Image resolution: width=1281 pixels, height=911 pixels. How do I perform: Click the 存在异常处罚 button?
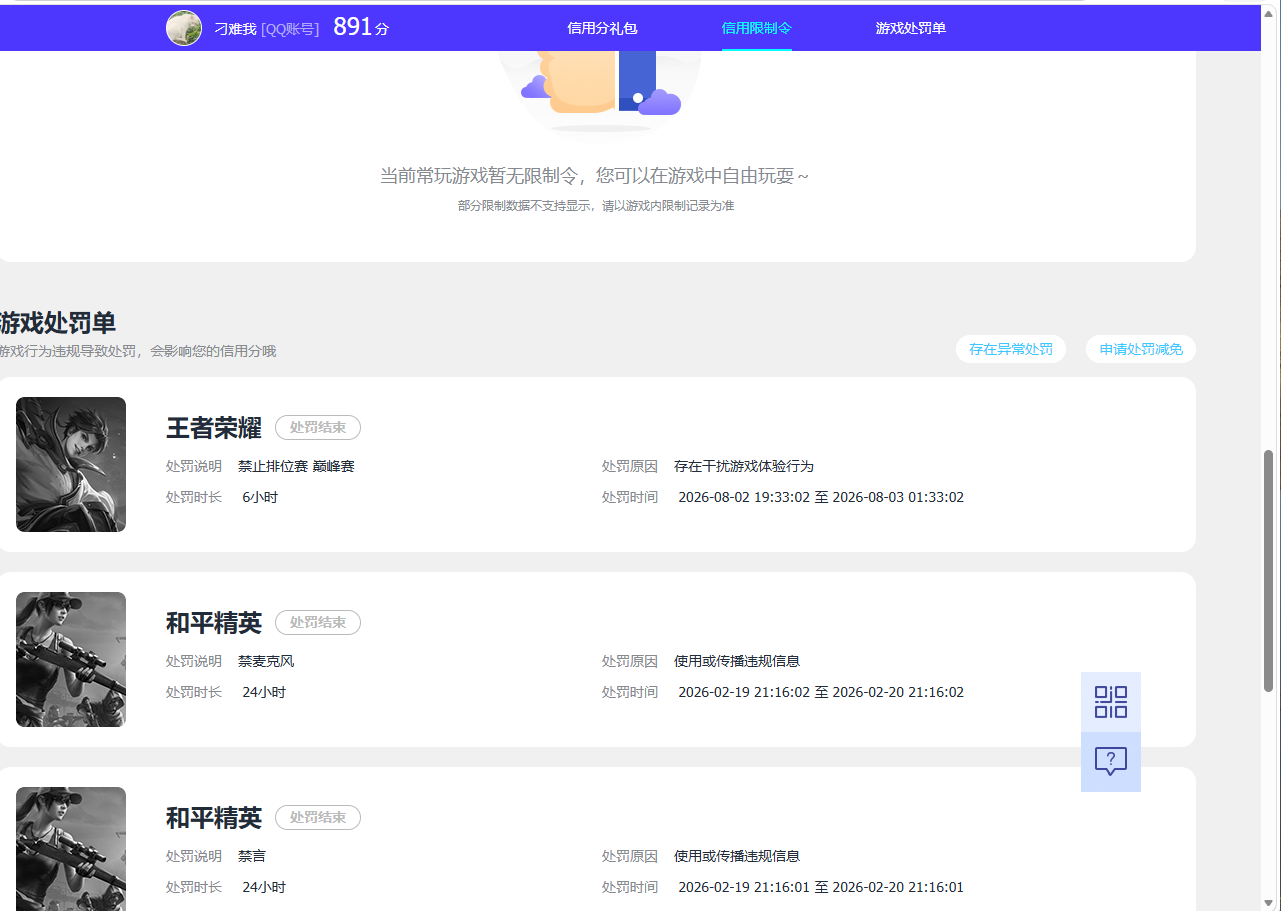[1011, 349]
